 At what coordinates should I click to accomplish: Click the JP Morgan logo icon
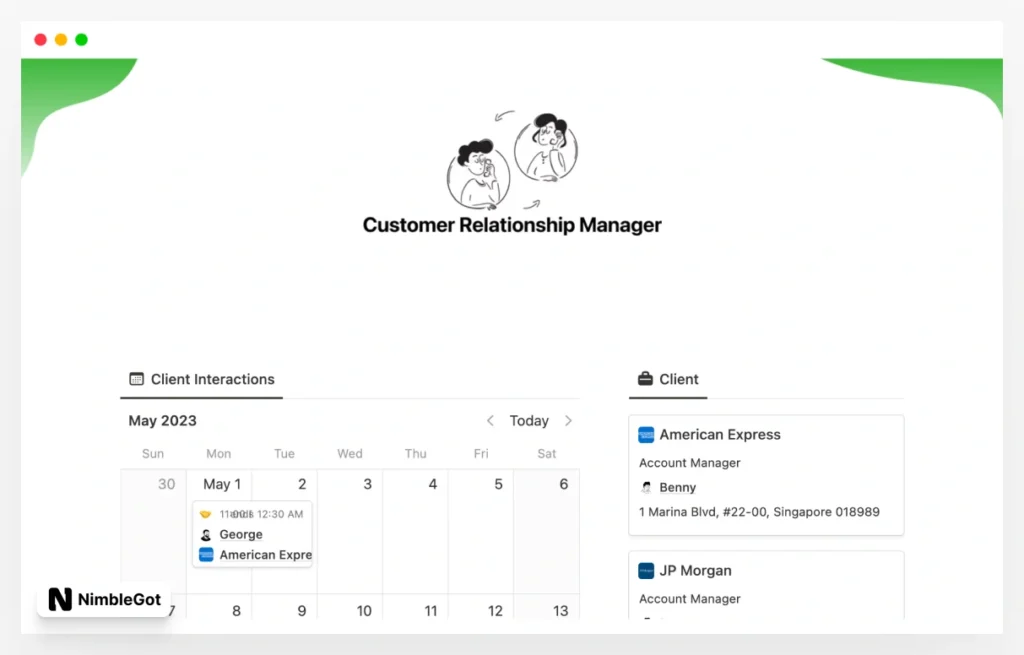(646, 571)
